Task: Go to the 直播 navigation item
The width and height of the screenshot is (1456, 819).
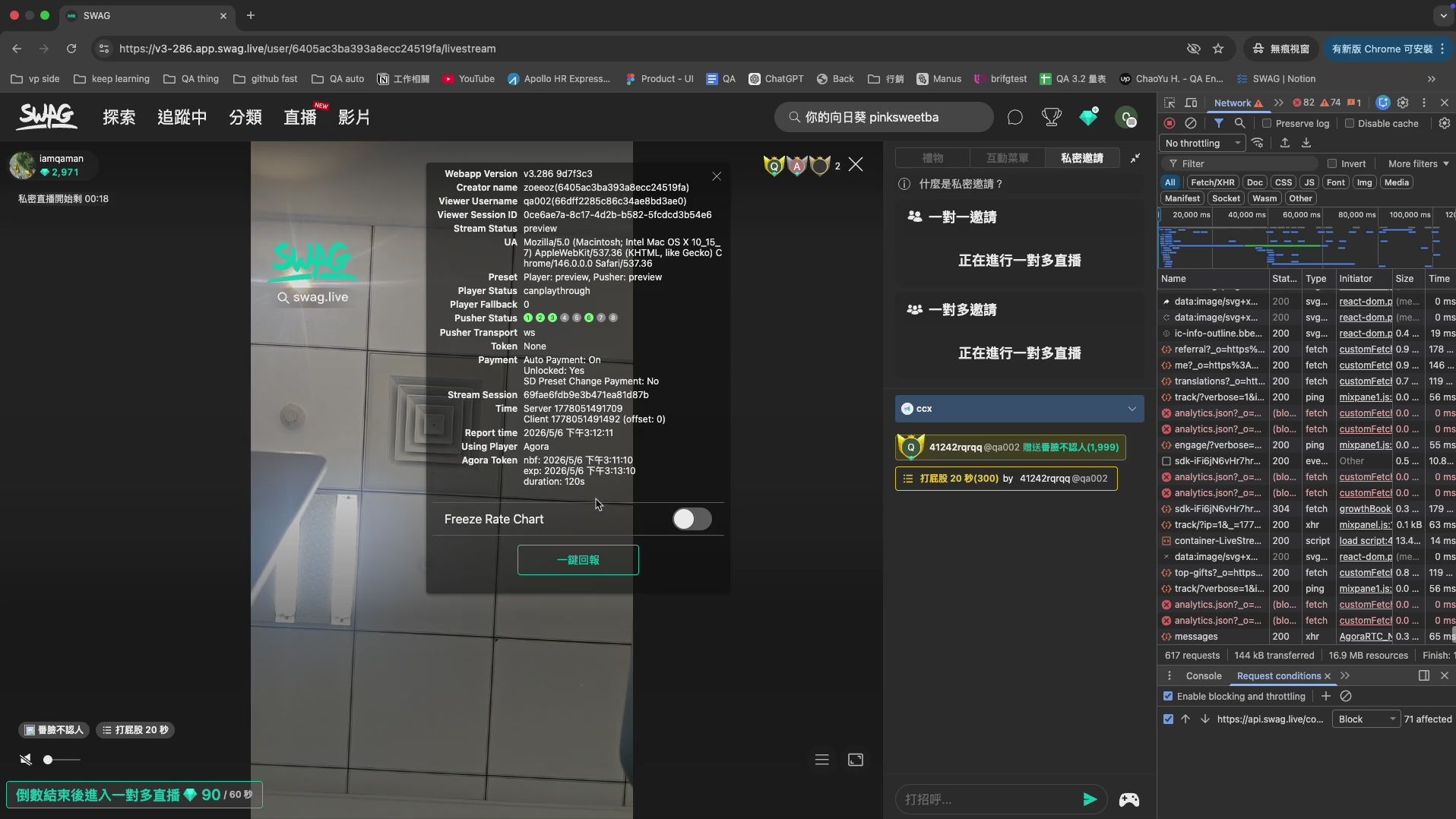Action: click(300, 117)
